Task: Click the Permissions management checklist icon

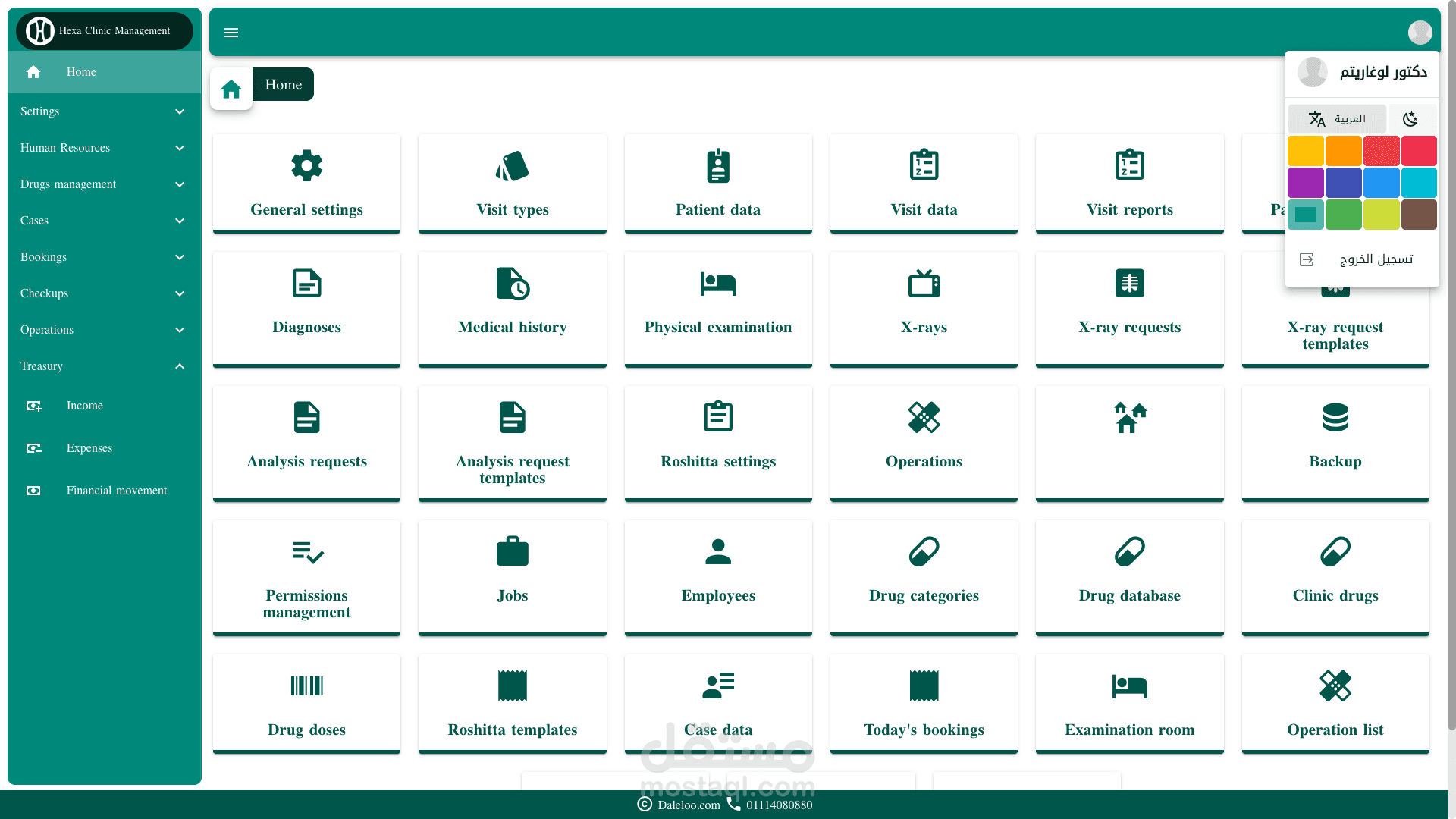Action: (306, 552)
